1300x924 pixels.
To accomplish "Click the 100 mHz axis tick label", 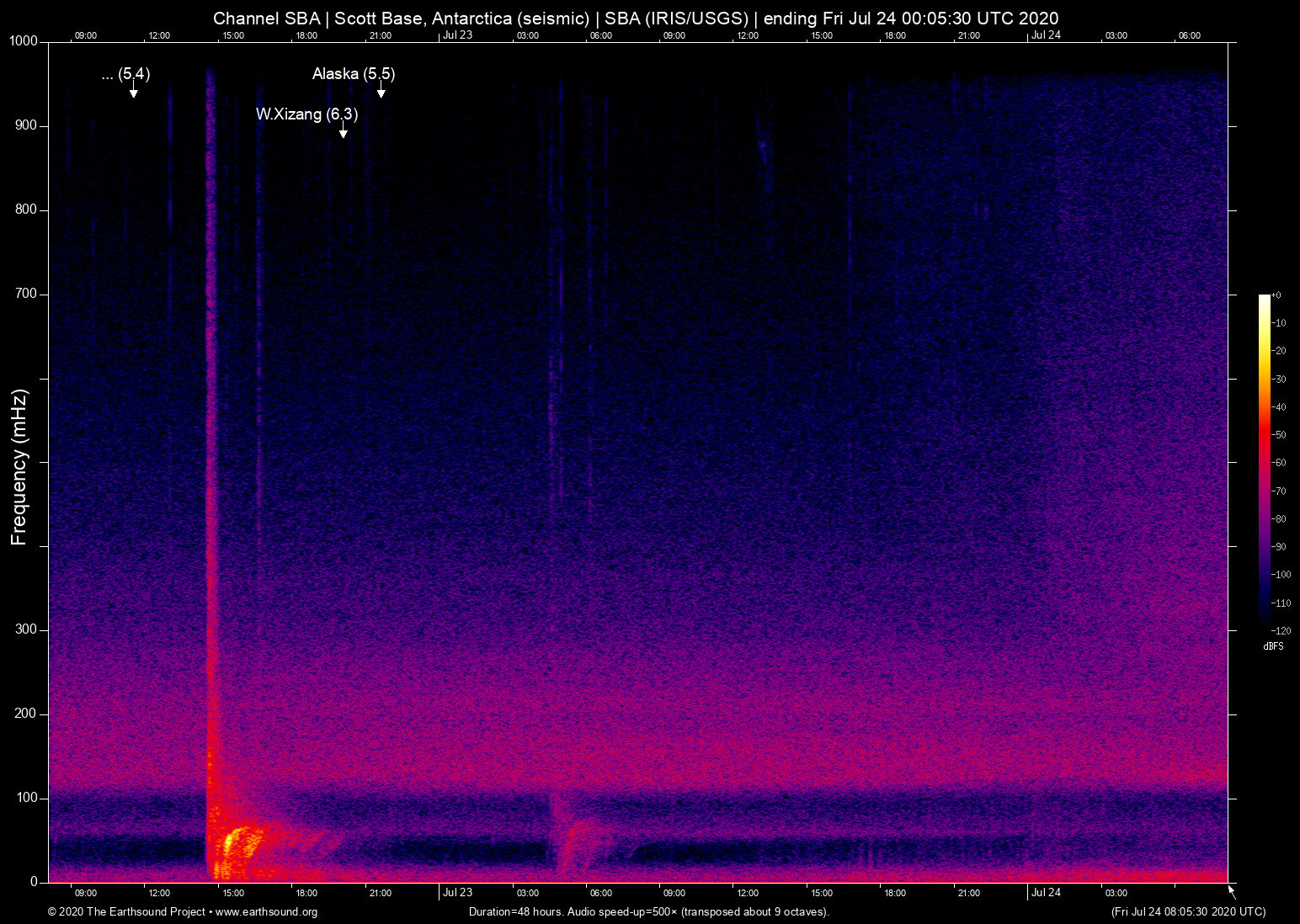I will tap(26, 796).
